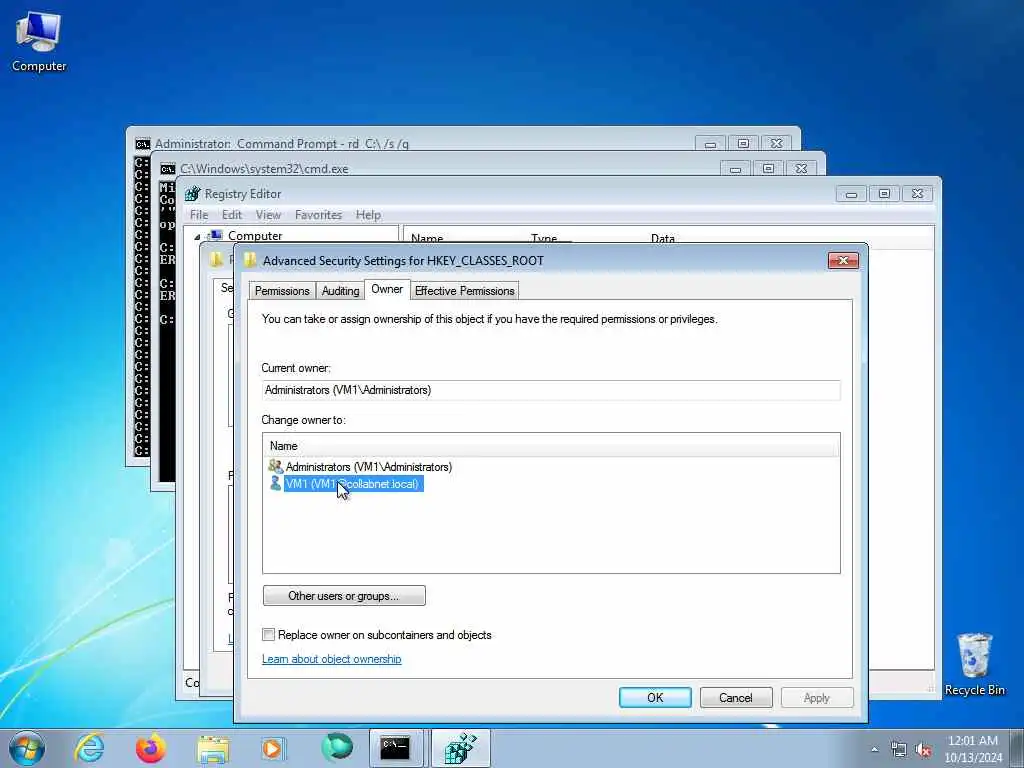
Task: Click the Administrator Command Prompt title icon
Action: [142, 144]
